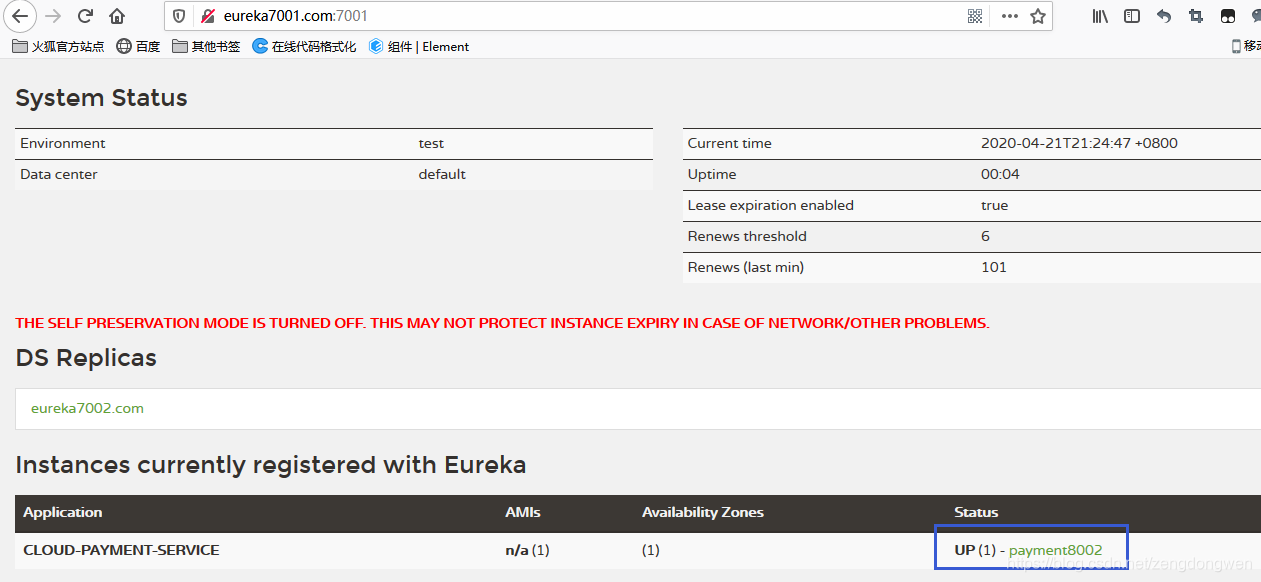Image resolution: width=1261 pixels, height=582 pixels.
Task: Open the Tampermonkey extension icon
Action: coord(1228,16)
